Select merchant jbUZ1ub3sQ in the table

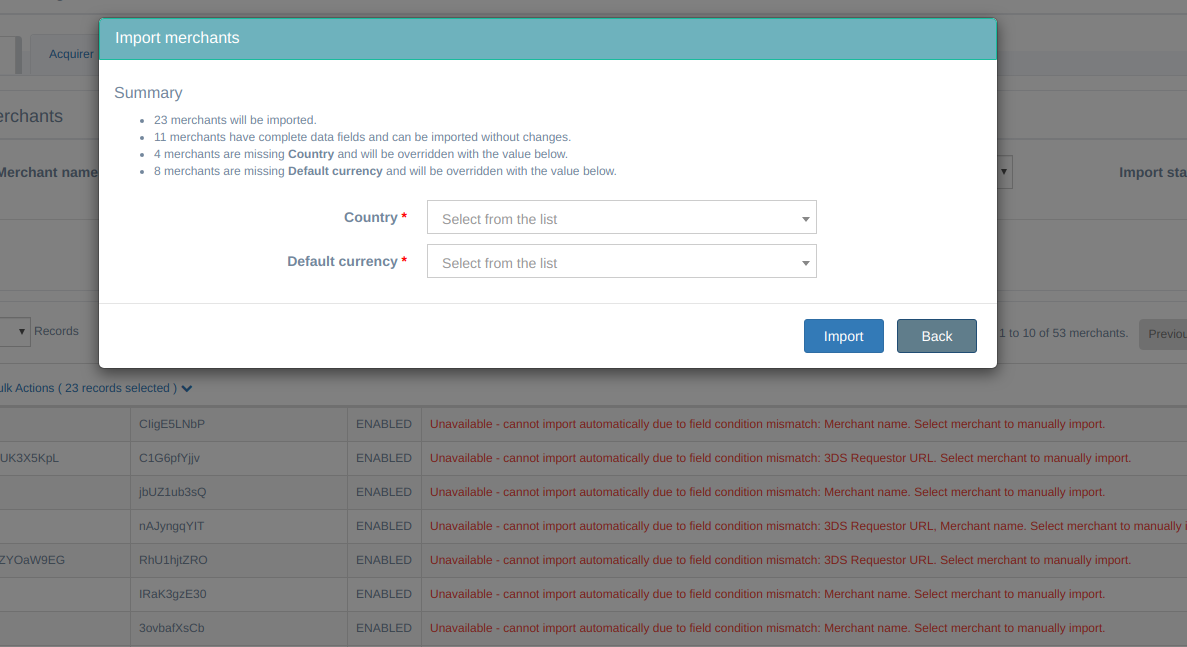click(x=173, y=492)
